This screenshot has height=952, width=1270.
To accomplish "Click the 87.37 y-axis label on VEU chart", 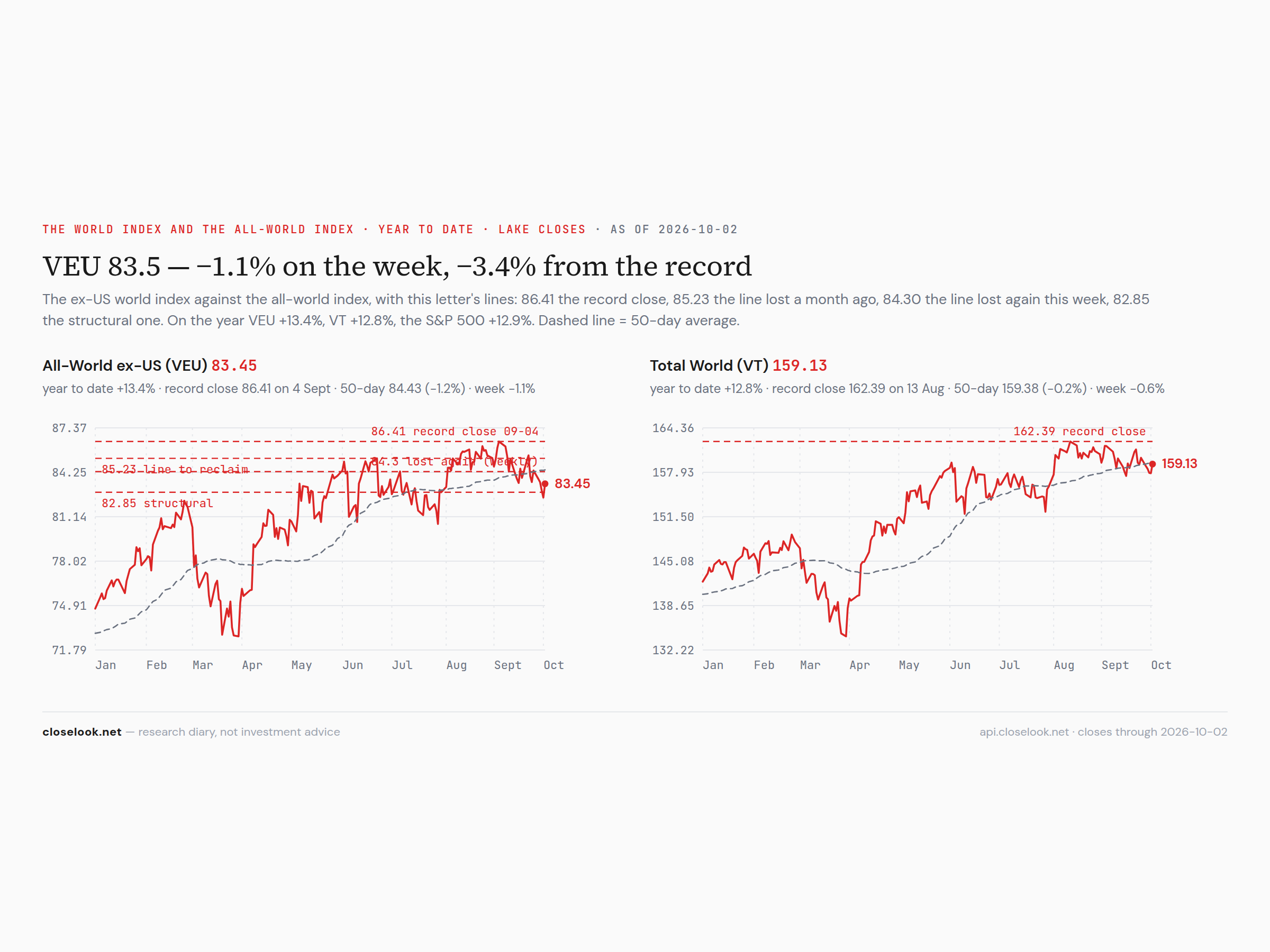I will point(69,428).
